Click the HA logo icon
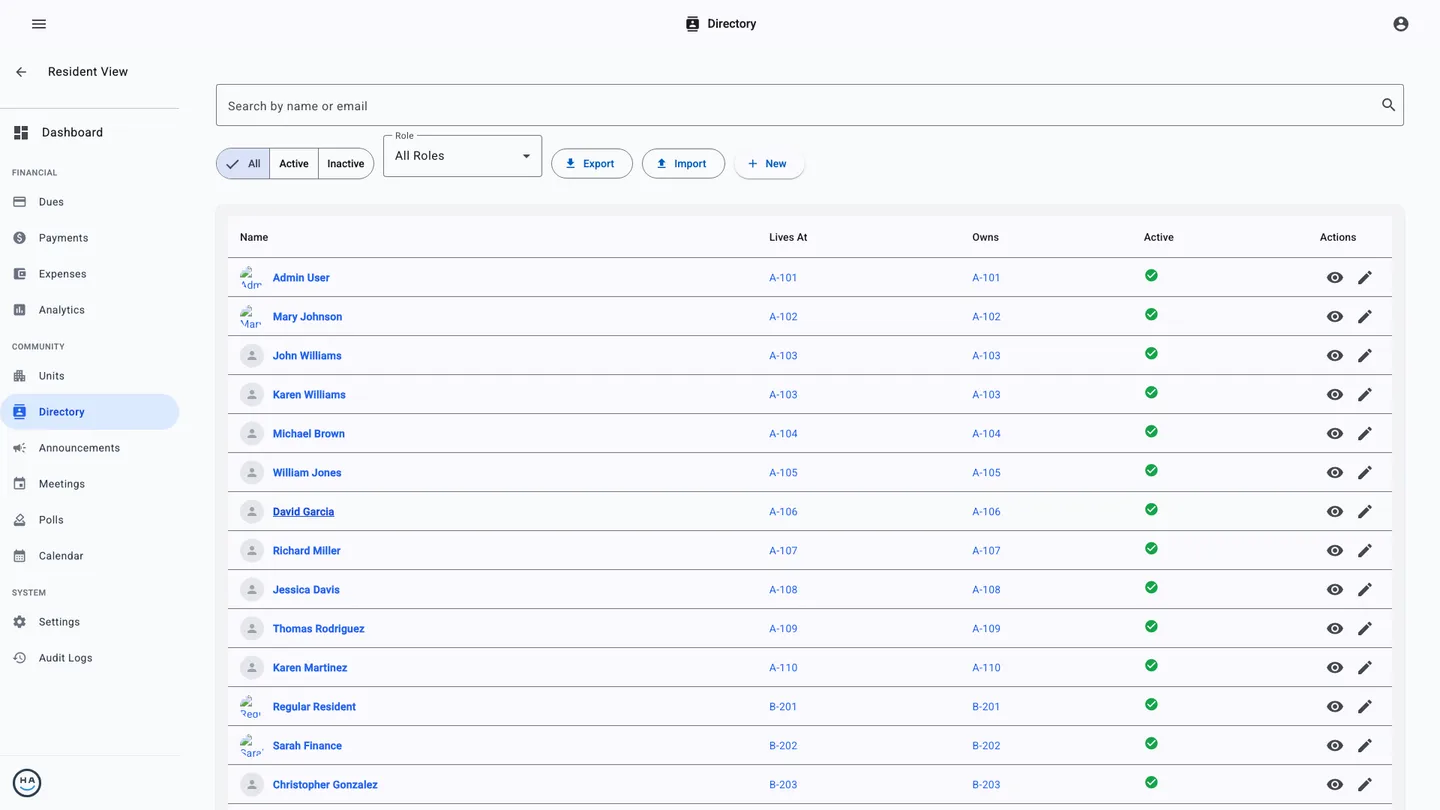This screenshot has width=1440, height=810. click(27, 783)
